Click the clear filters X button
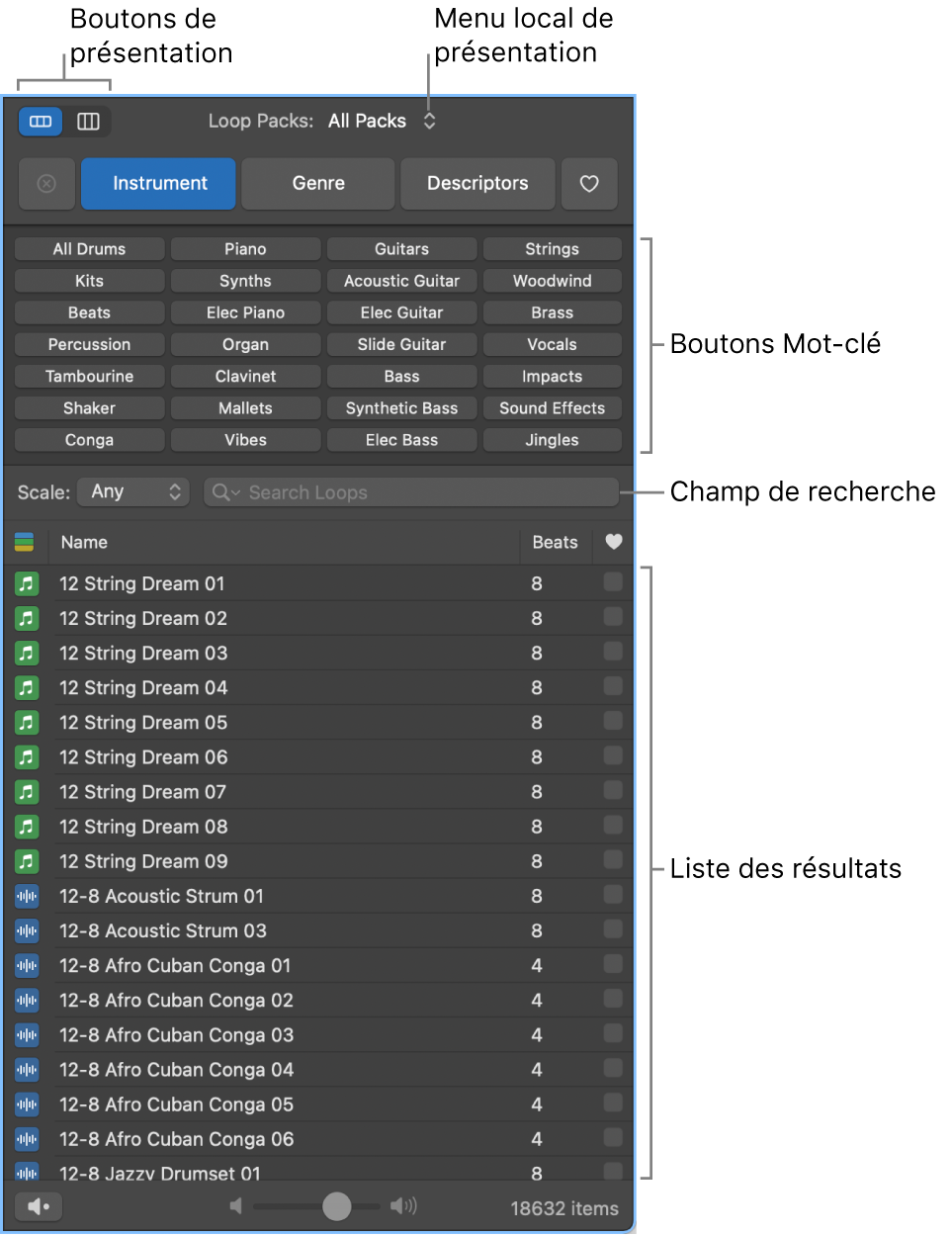The height and width of the screenshot is (1236, 952). (46, 184)
